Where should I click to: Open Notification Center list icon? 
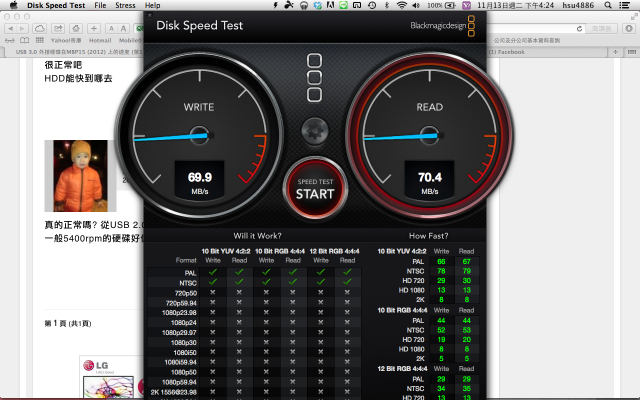(x=624, y=5)
